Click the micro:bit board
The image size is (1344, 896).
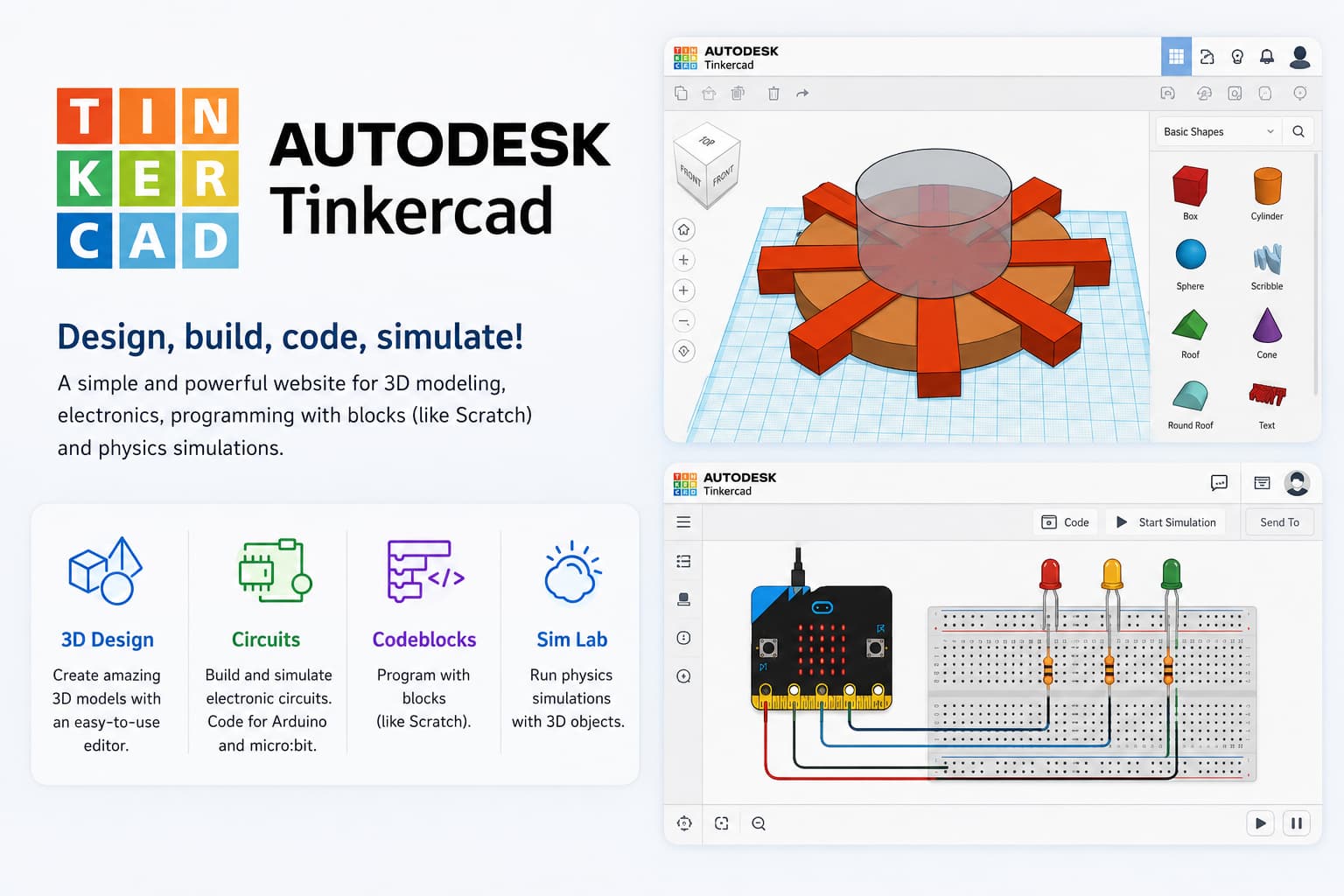(x=822, y=647)
